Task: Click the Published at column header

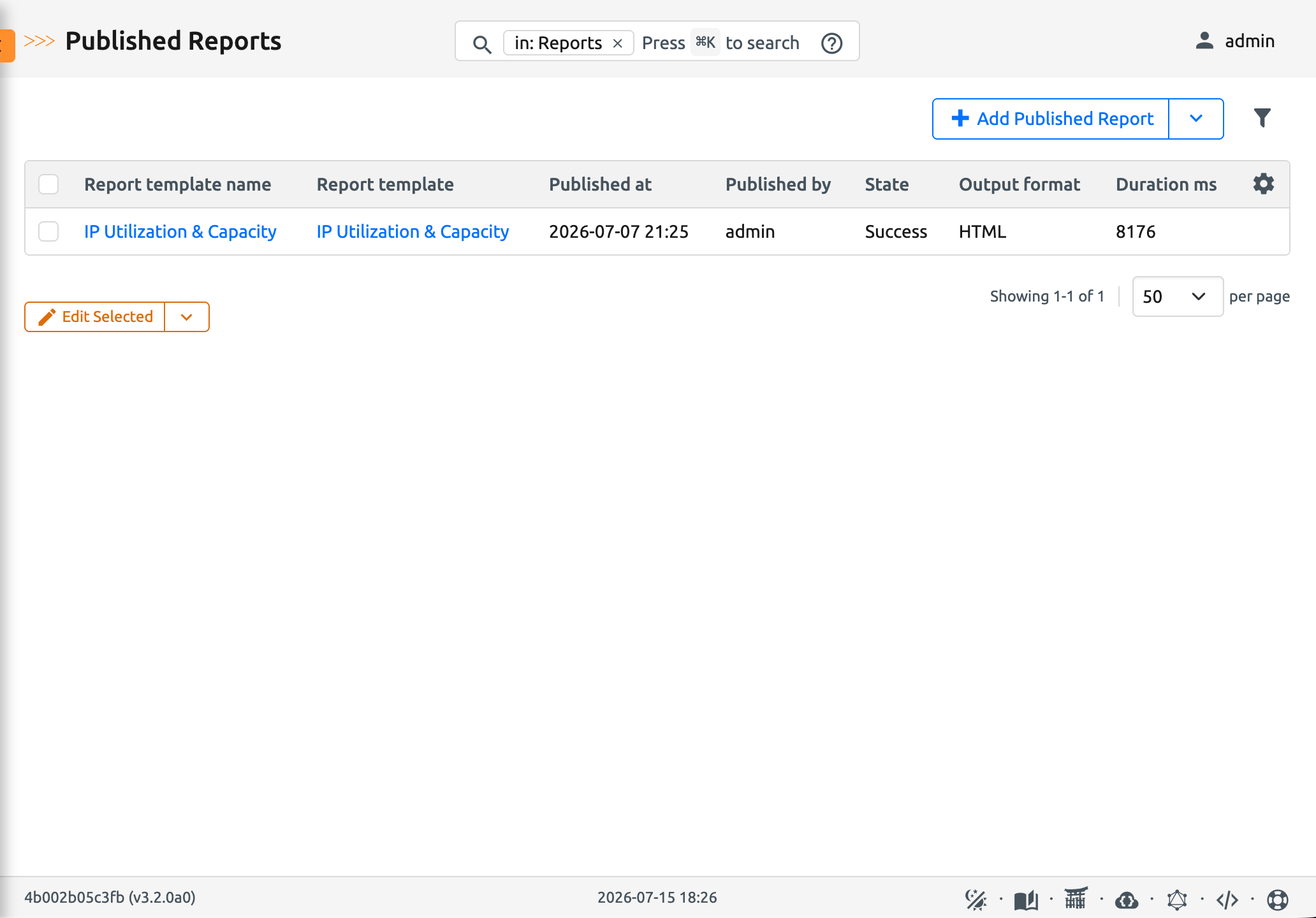Action: tap(600, 184)
